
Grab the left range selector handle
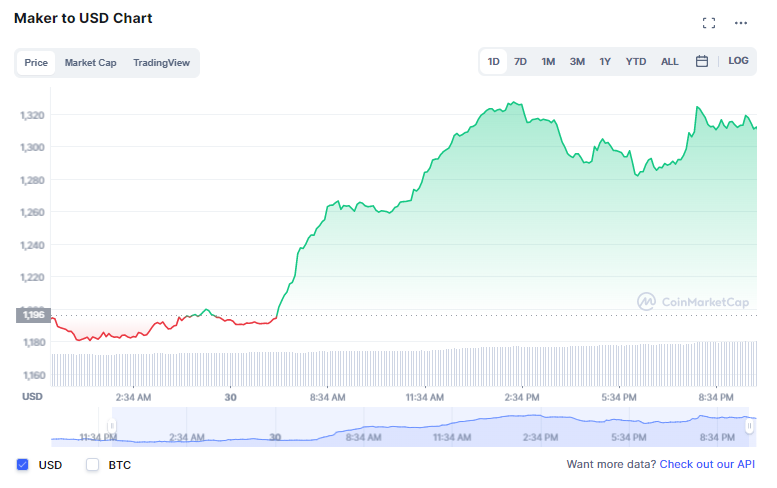(112, 426)
